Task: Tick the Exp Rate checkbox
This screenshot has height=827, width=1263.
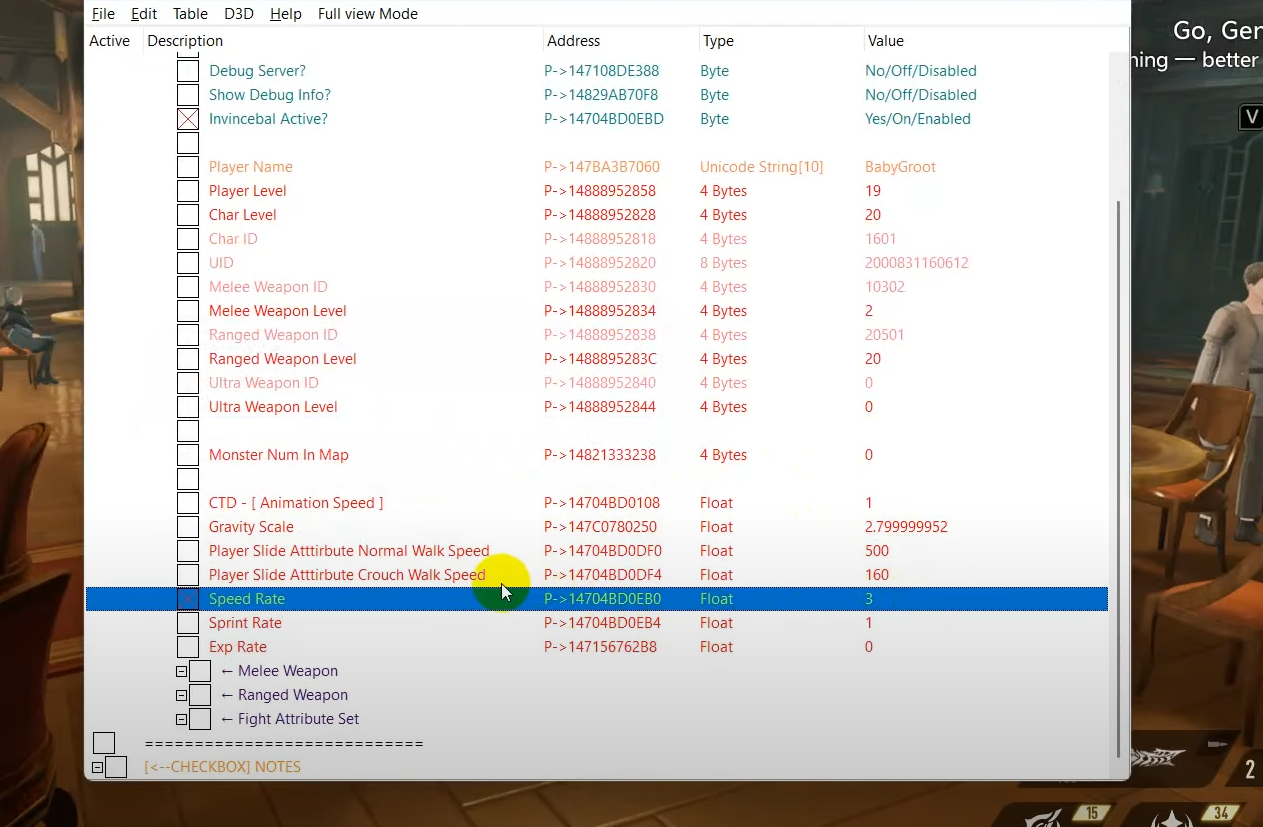Action: pyautogui.click(x=188, y=647)
